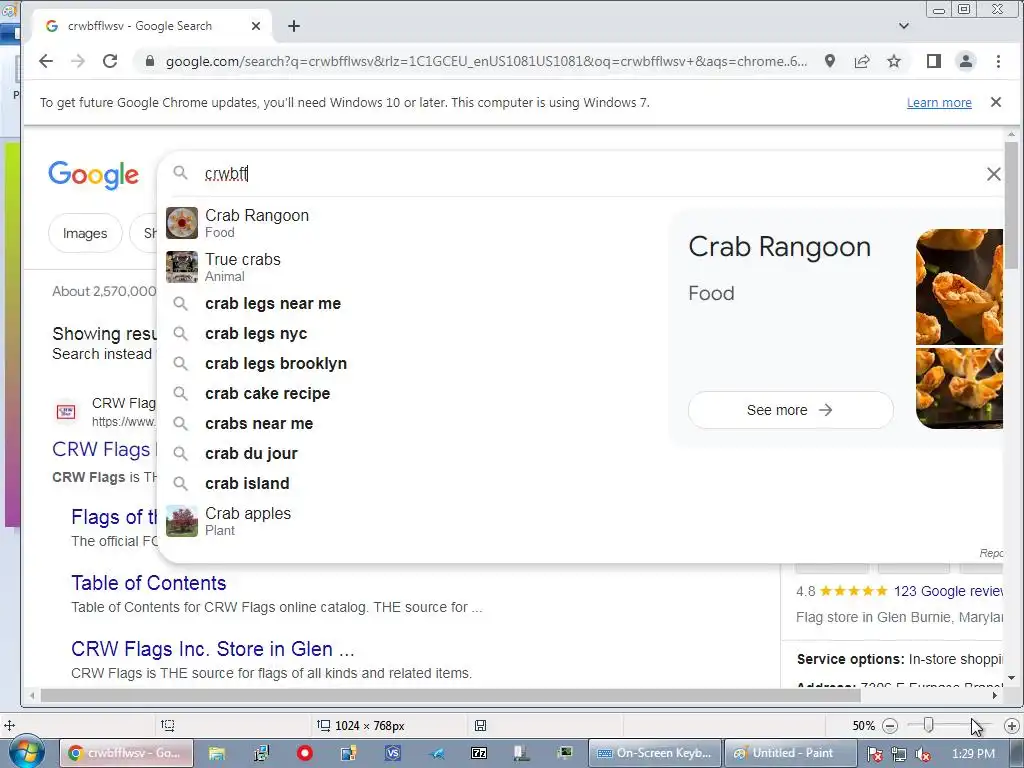Open the Windows Start menu
The image size is (1024, 768).
coord(26,753)
